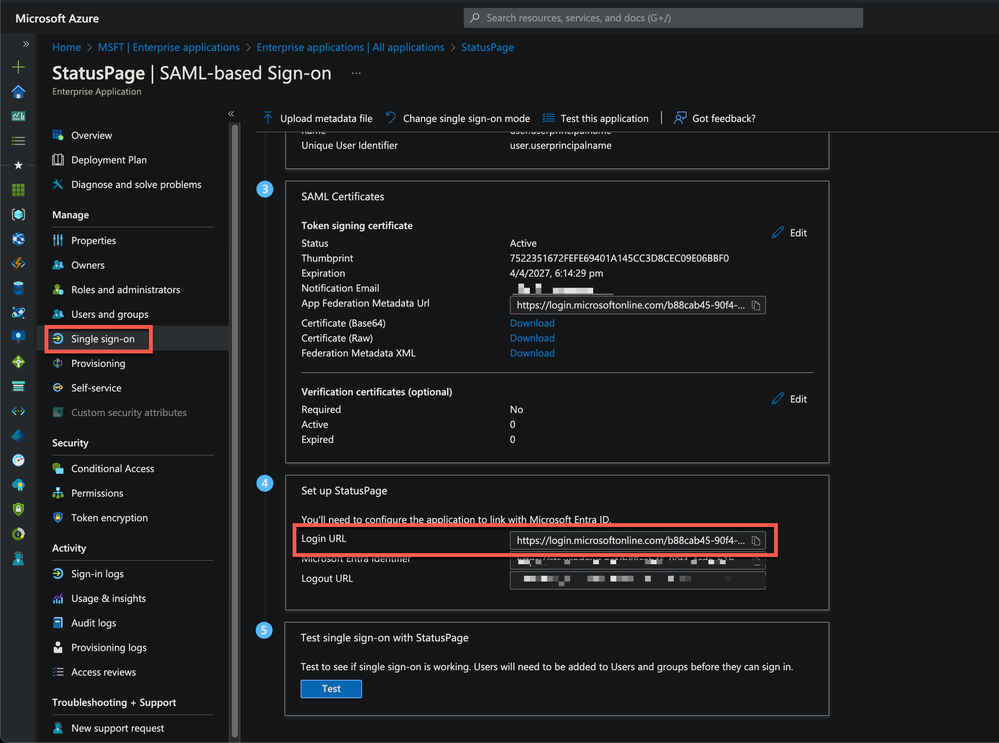Copy the Login URL to clipboard
Image resolution: width=999 pixels, height=743 pixels.
[x=756, y=540]
